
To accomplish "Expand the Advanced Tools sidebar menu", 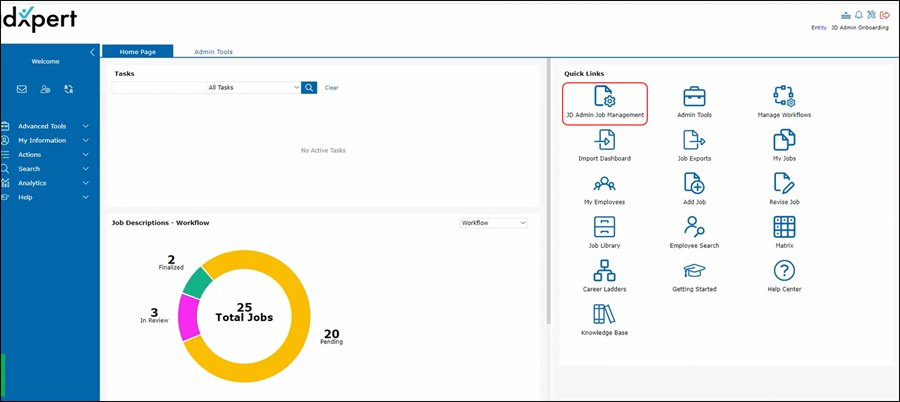I will pos(48,126).
